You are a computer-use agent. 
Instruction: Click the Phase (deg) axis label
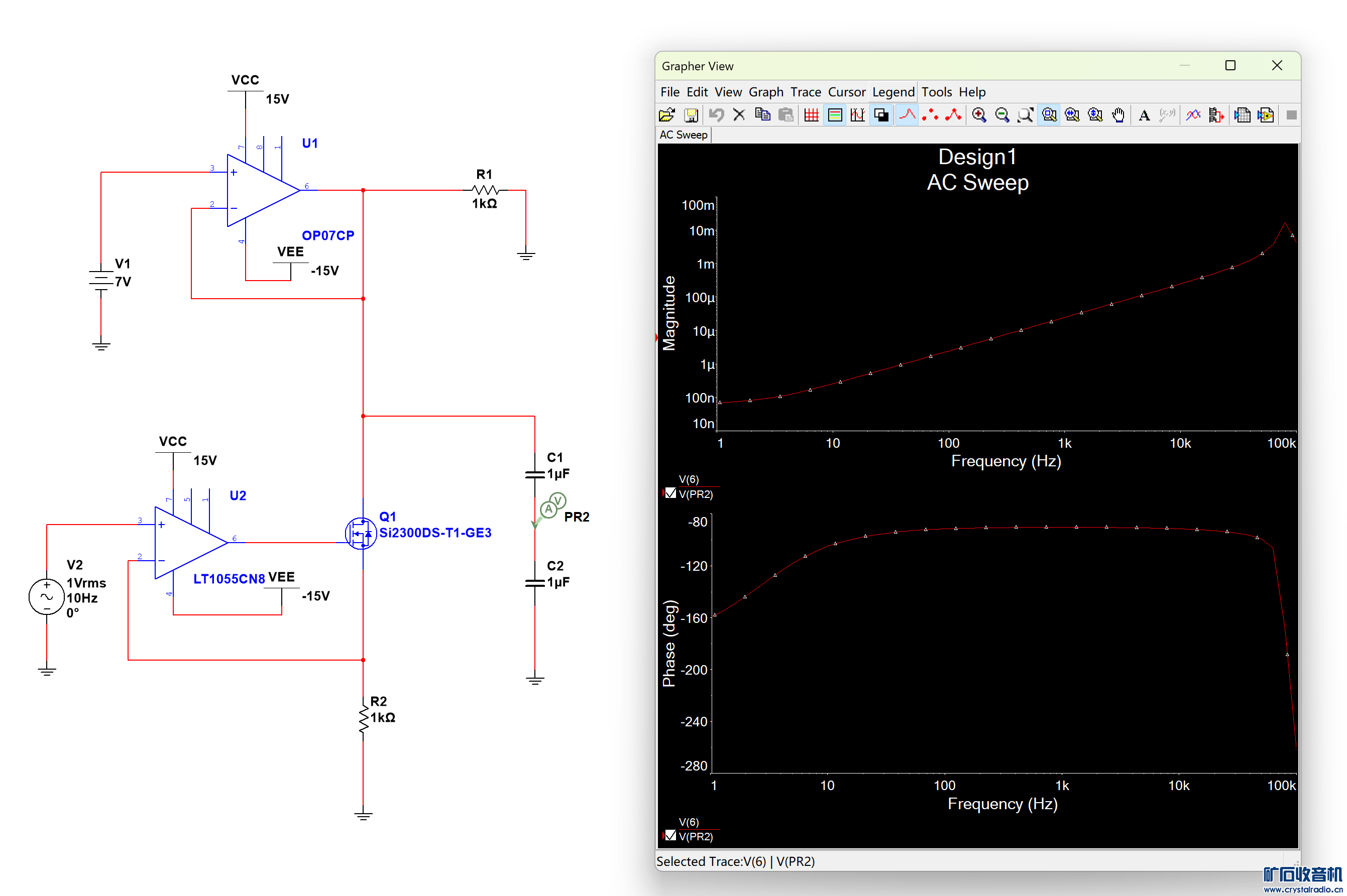[x=669, y=643]
